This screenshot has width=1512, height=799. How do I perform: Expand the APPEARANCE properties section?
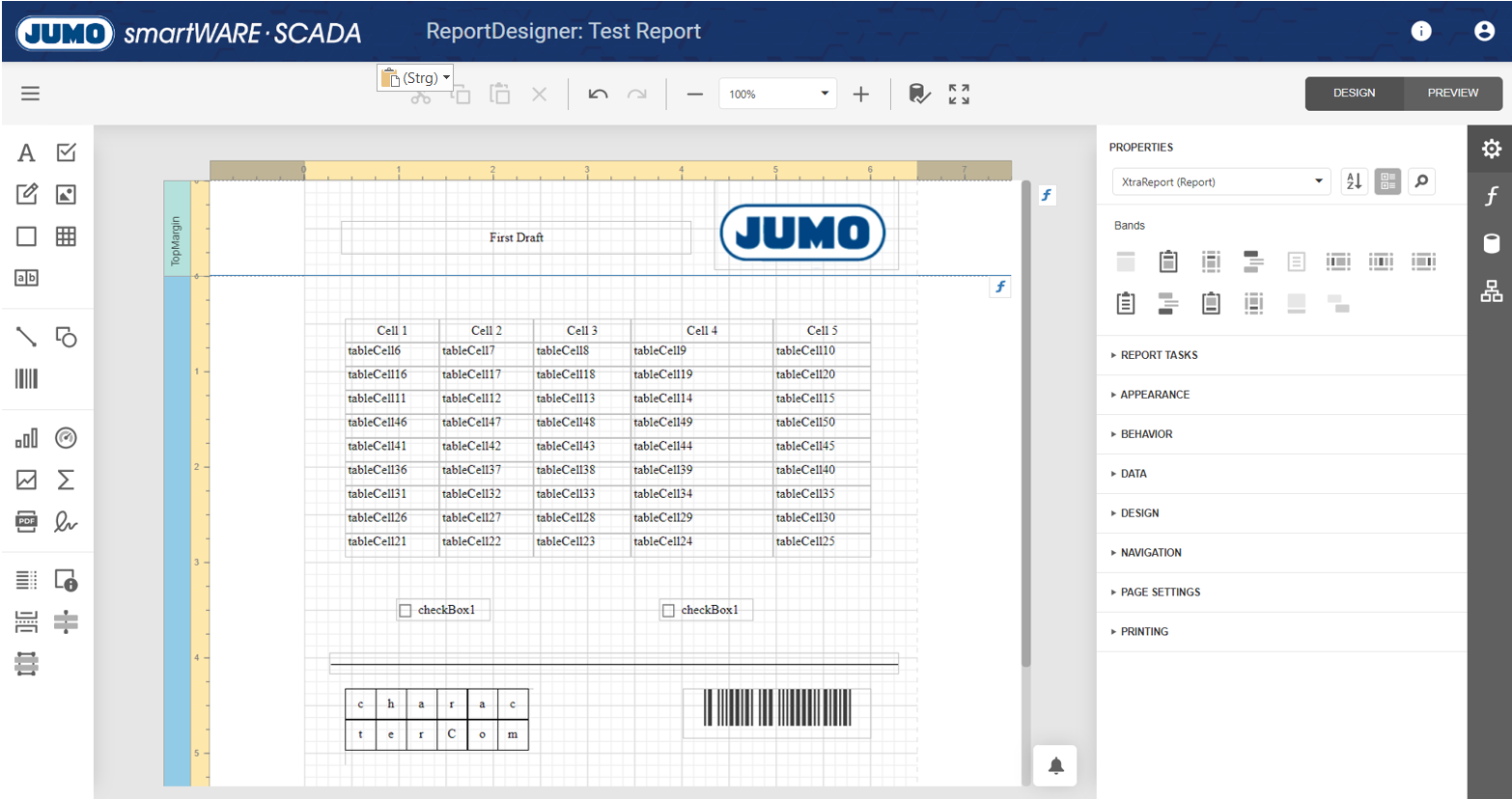pos(1155,395)
